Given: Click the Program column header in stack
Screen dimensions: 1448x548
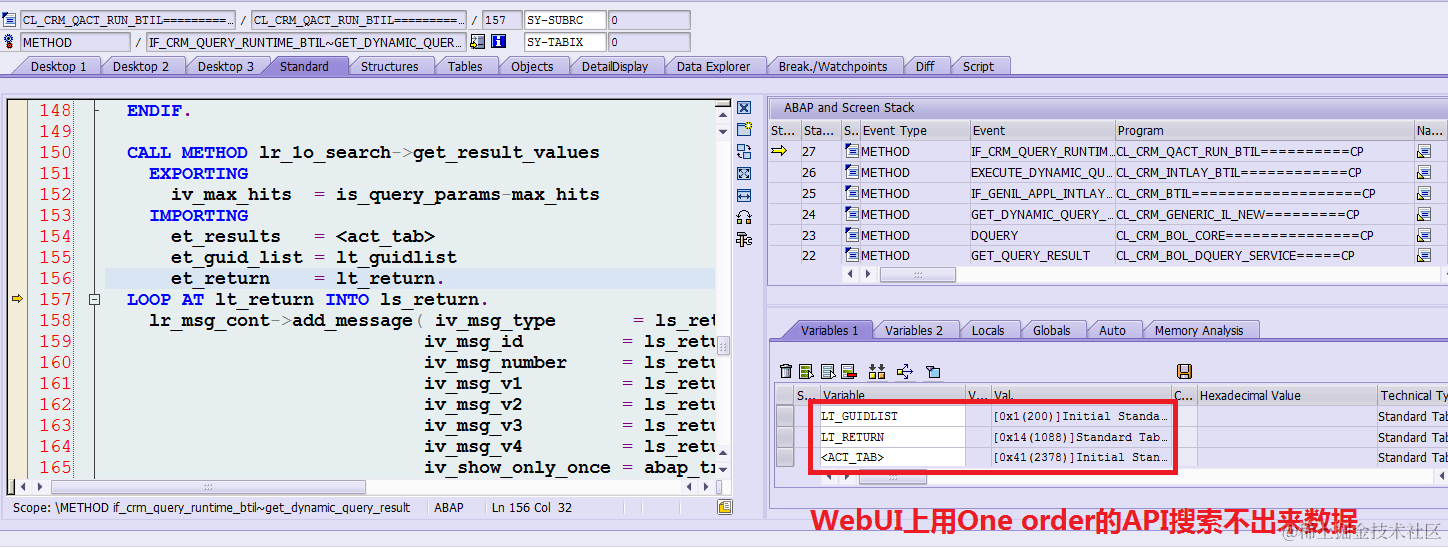Looking at the screenshot, I should click(x=1264, y=131).
